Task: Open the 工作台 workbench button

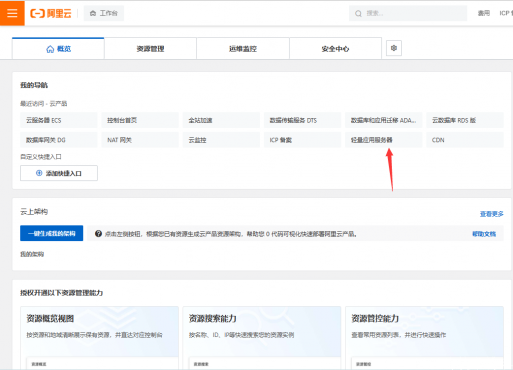Action: (104, 13)
